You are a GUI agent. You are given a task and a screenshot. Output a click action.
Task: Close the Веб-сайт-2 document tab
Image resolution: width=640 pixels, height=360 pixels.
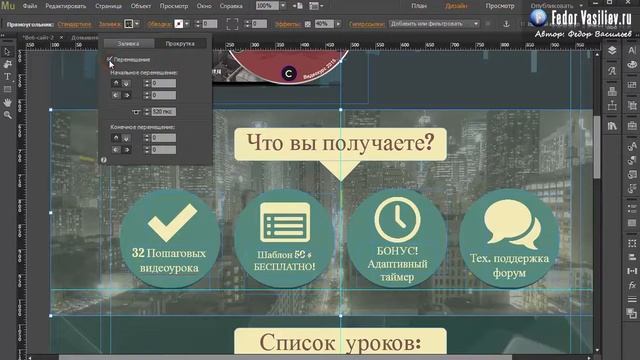tap(62, 38)
